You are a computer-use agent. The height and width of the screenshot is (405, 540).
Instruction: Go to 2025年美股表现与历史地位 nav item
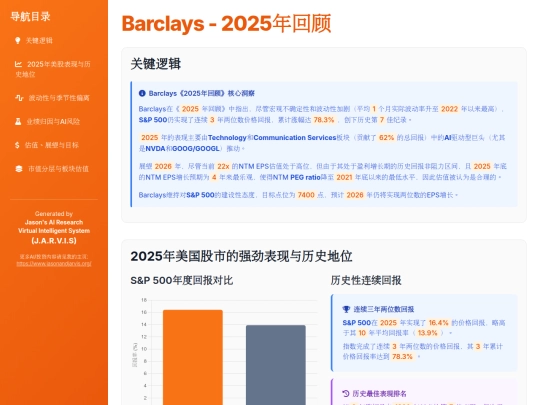[x=54, y=69]
